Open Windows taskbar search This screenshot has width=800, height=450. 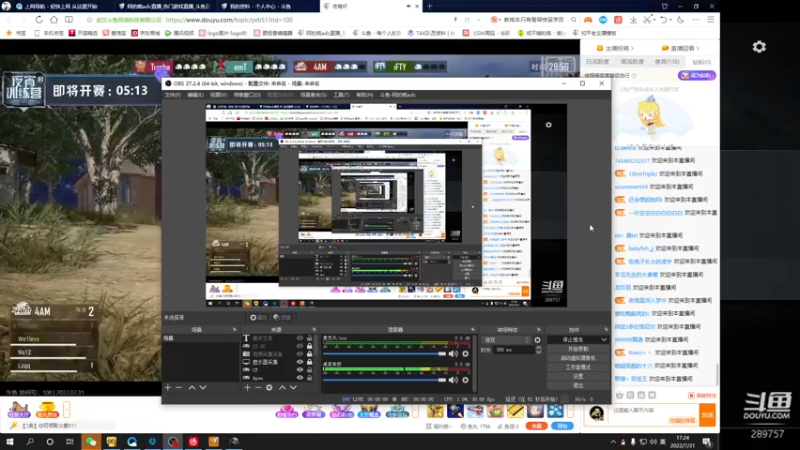(x=30, y=441)
